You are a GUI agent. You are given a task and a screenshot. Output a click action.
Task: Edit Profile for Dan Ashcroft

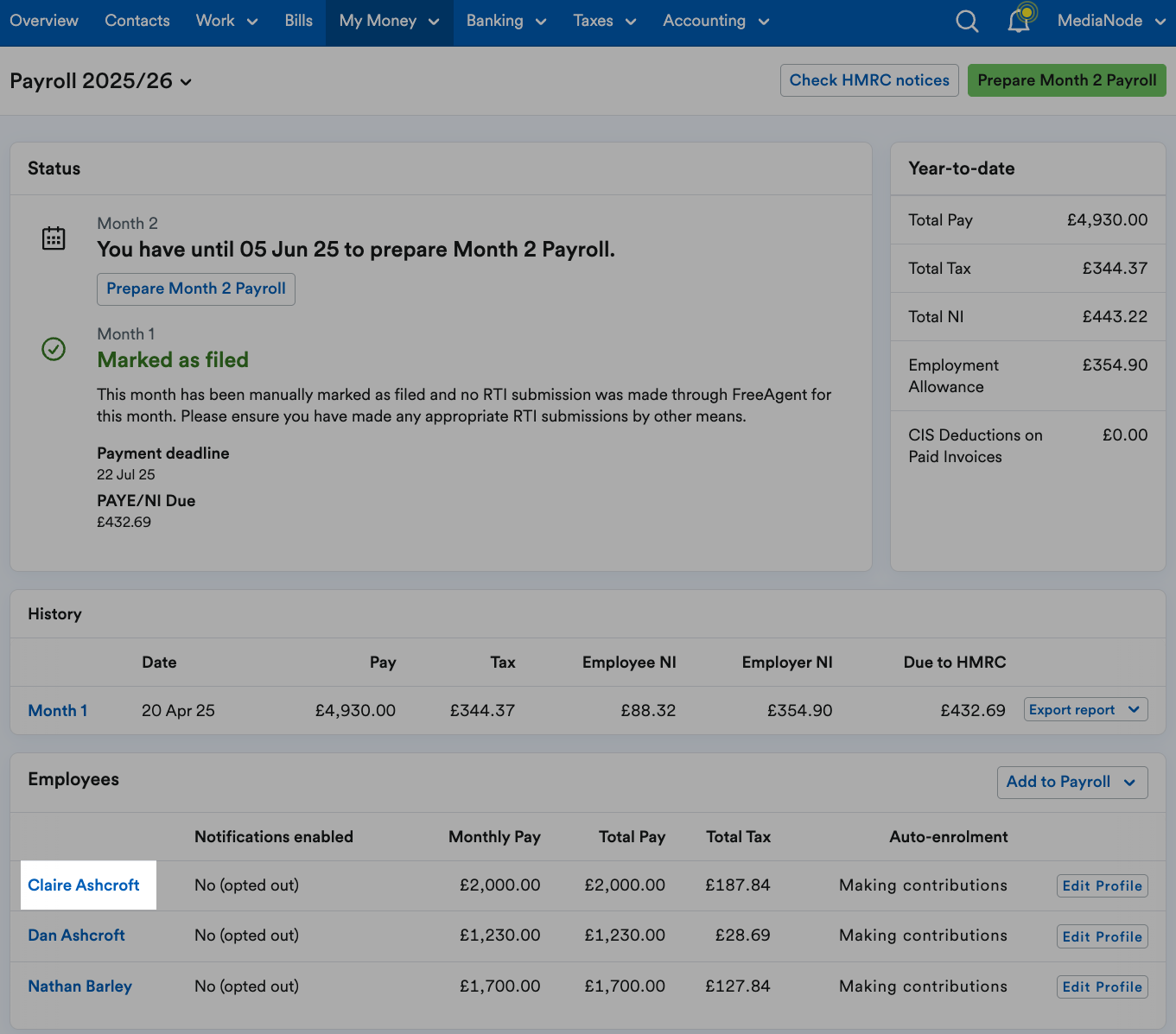click(1102, 936)
